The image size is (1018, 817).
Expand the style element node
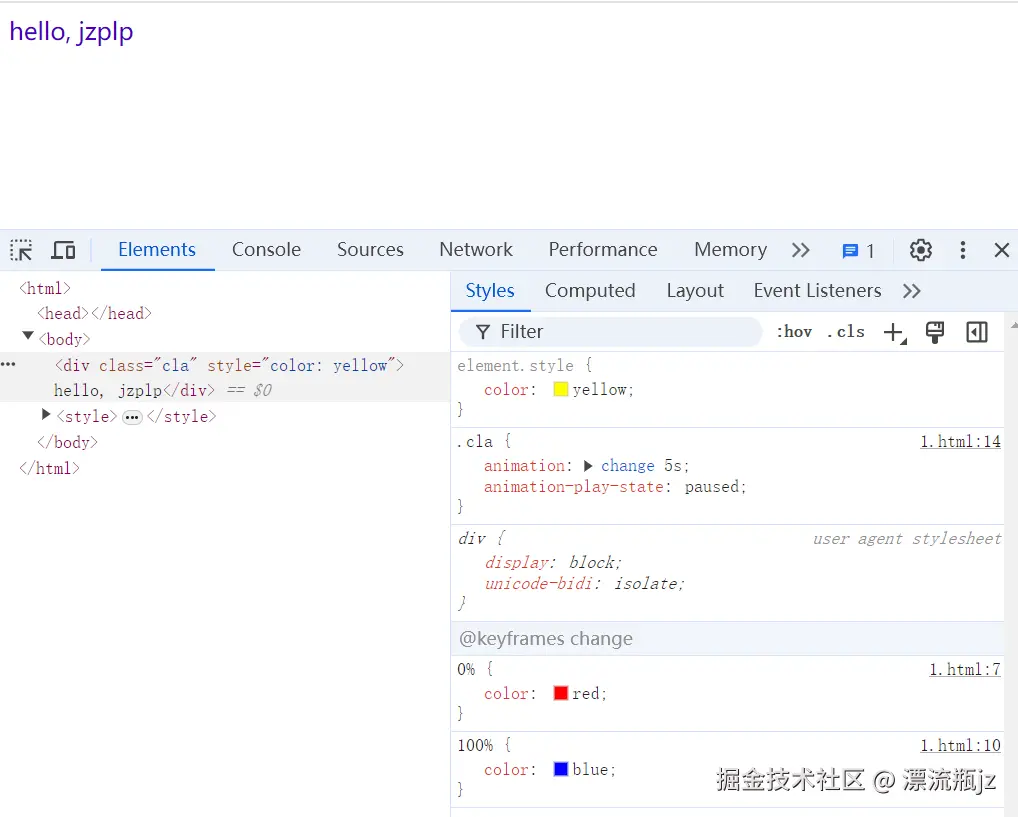coord(45,416)
